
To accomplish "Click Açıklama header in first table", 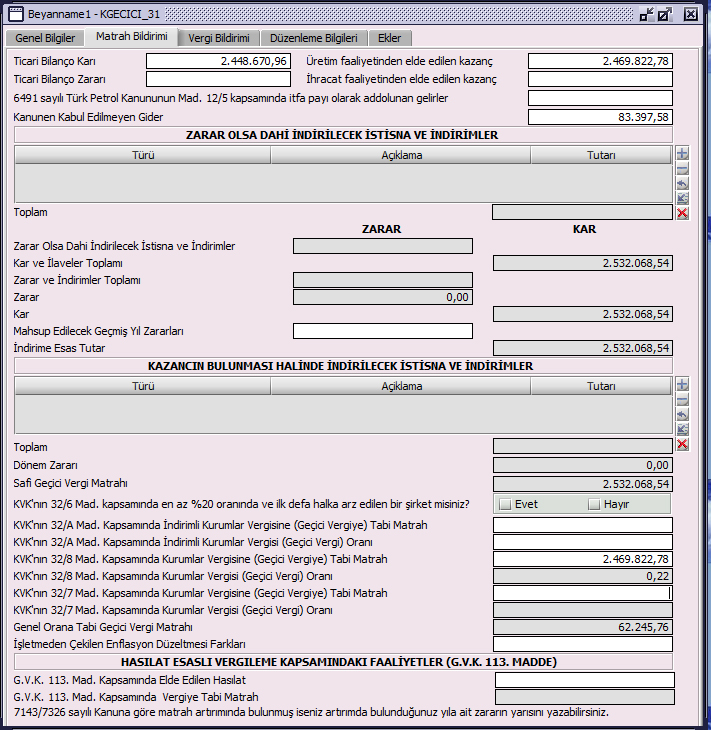I will click(401, 155).
